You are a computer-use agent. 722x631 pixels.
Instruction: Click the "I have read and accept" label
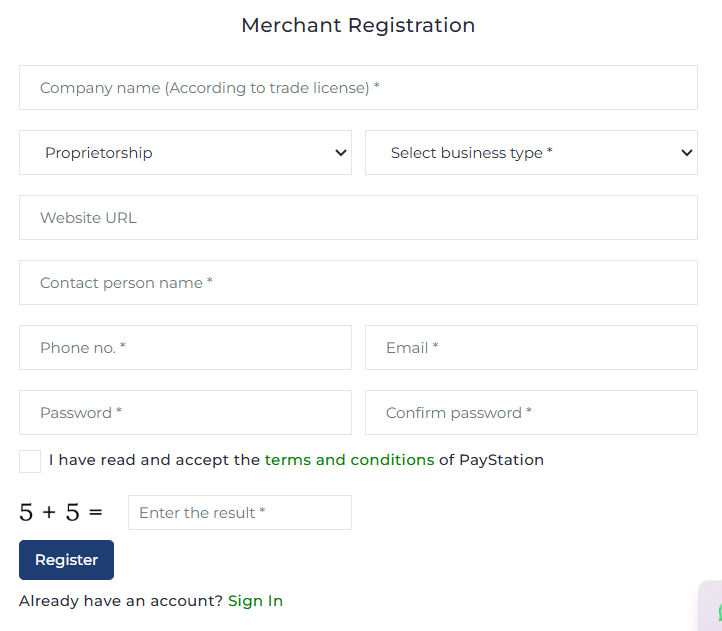pyautogui.click(x=154, y=460)
